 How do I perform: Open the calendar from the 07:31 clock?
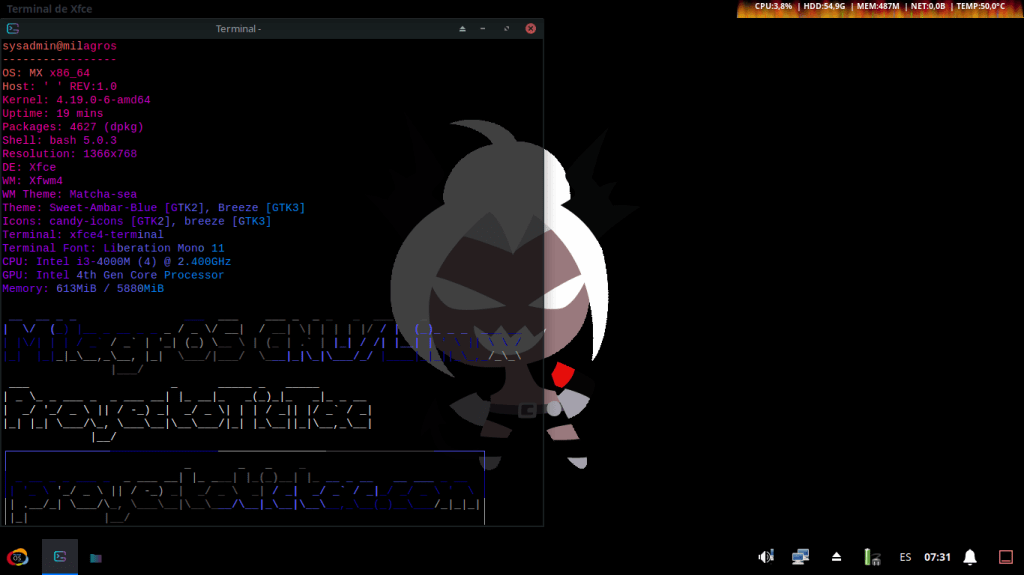point(937,557)
